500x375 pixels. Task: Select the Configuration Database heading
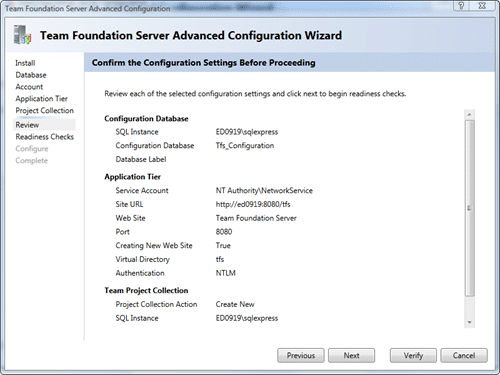coord(146,119)
